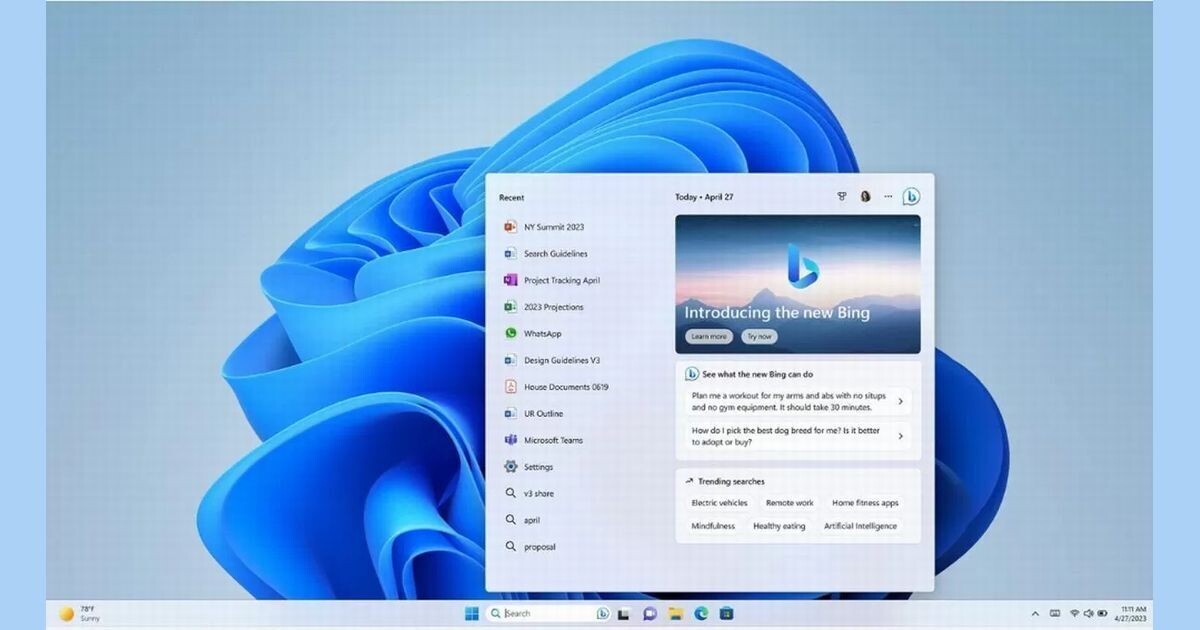Open the Bing chat icon in search panel header
Viewport: 1200px width, 630px height.
point(911,197)
